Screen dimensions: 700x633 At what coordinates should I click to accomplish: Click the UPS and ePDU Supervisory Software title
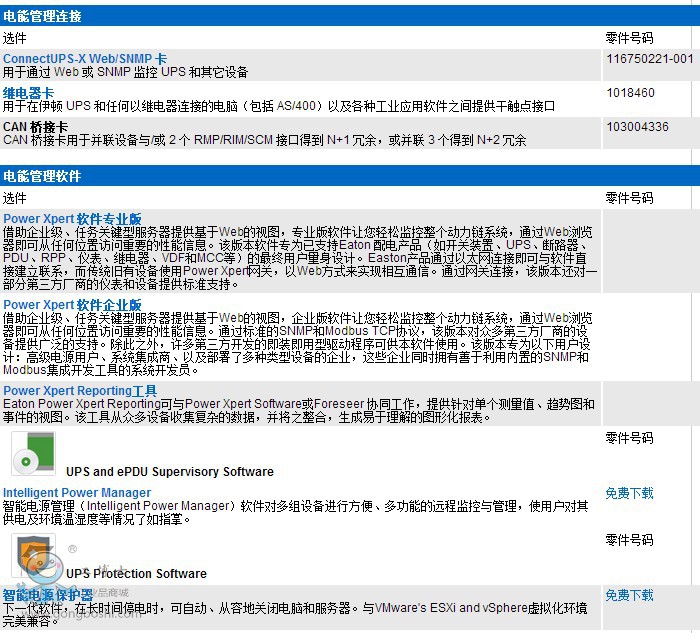[169, 472]
